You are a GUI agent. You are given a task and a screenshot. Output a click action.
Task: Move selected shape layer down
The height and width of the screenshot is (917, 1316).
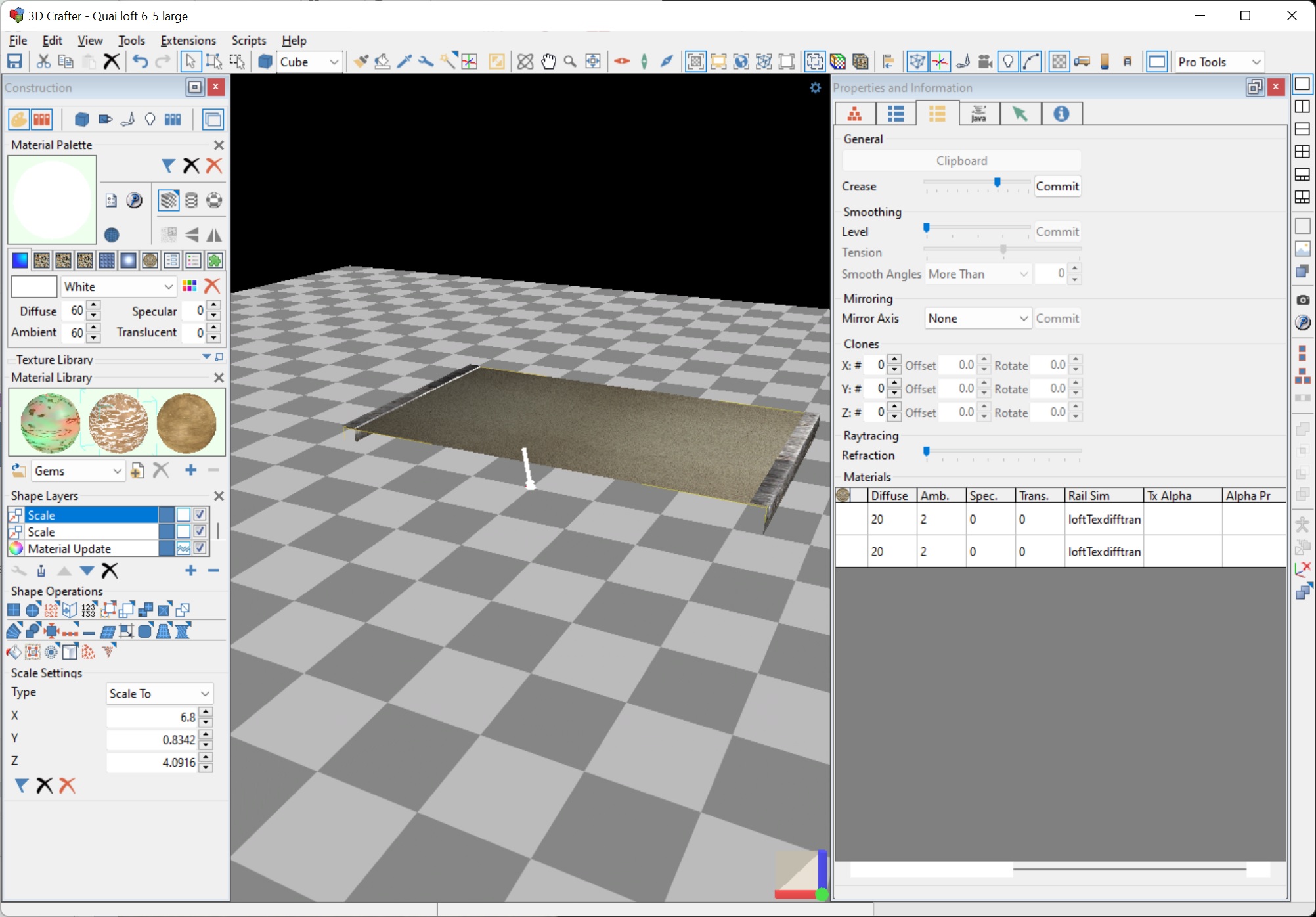click(87, 570)
